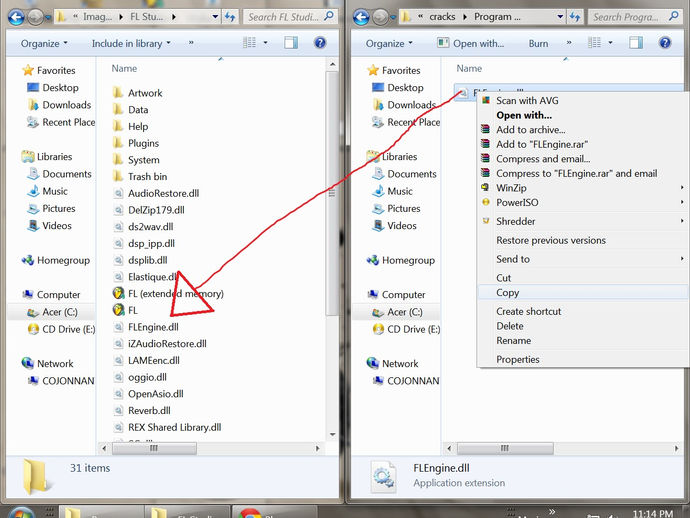Select FL application icon in left file list

click(x=118, y=310)
